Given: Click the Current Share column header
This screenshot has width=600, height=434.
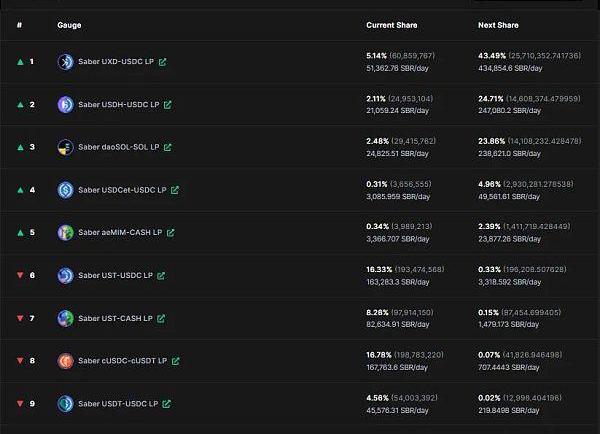Looking at the screenshot, I should tap(391, 25).
